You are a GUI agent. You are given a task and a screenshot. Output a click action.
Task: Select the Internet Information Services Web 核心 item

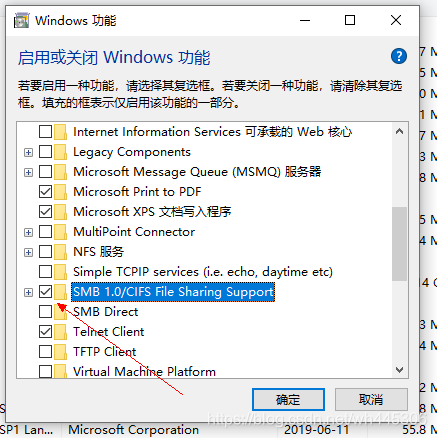212,132
